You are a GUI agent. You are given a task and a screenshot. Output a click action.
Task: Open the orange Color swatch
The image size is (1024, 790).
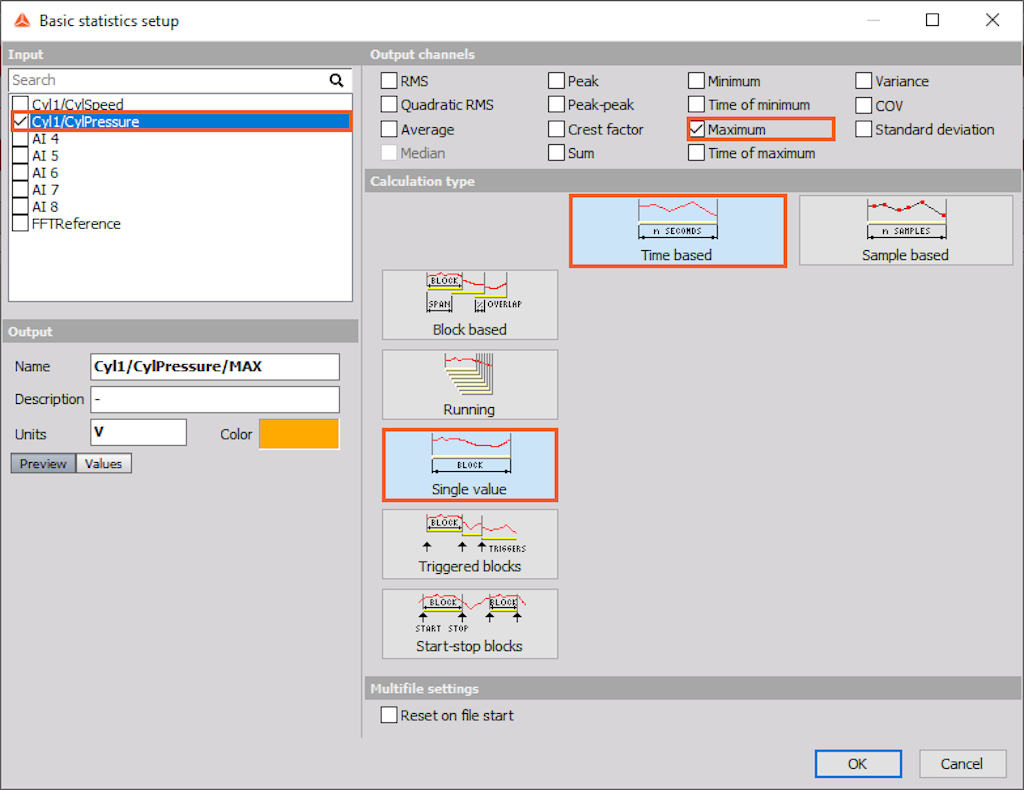[x=299, y=434]
